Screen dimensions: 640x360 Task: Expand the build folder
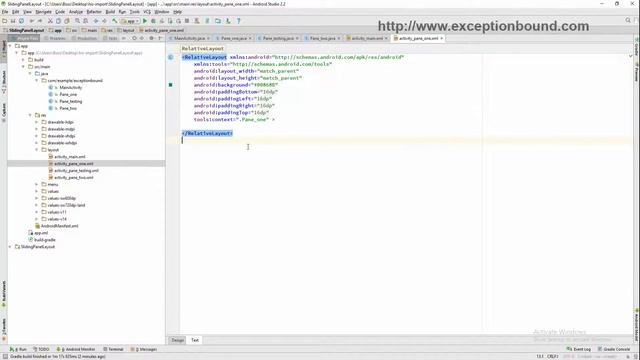[x=23, y=60]
